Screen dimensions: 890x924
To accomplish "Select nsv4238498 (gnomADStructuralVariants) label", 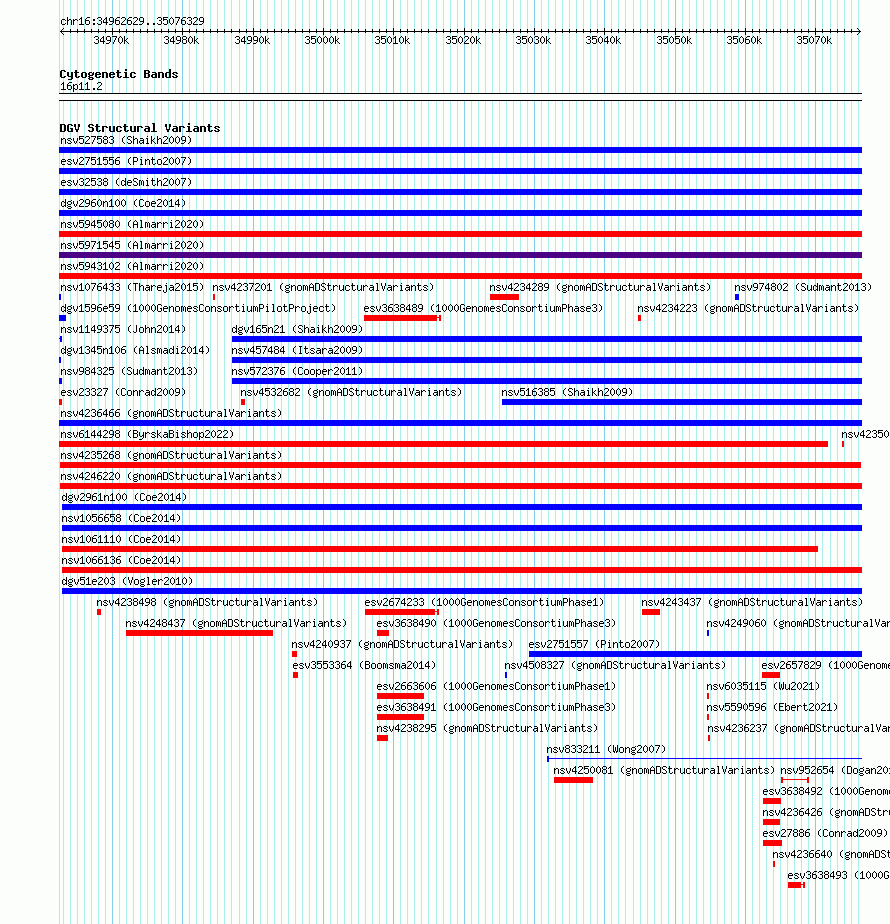I will pos(207,602).
